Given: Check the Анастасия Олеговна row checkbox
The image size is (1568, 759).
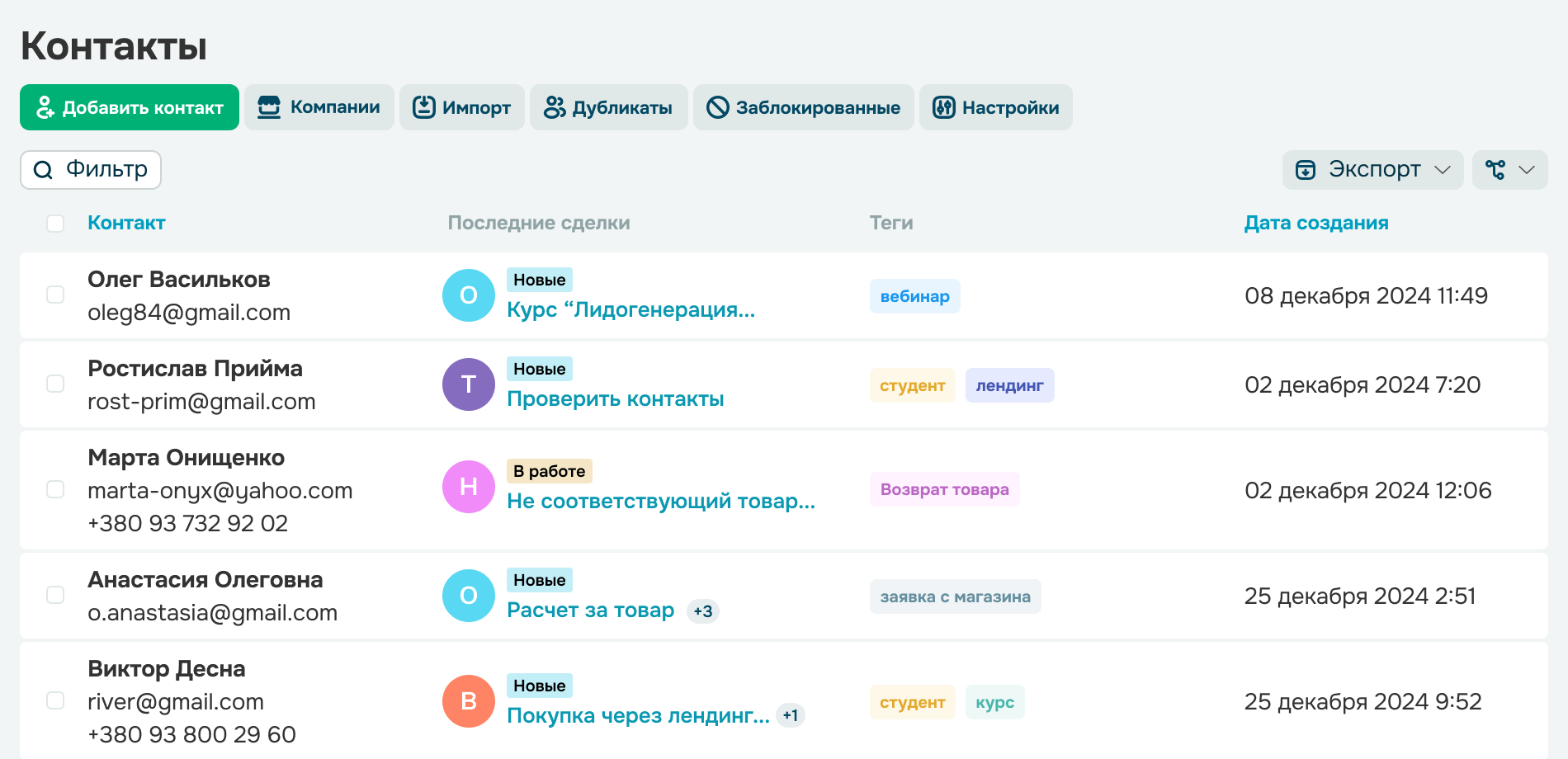Looking at the screenshot, I should point(55,595).
